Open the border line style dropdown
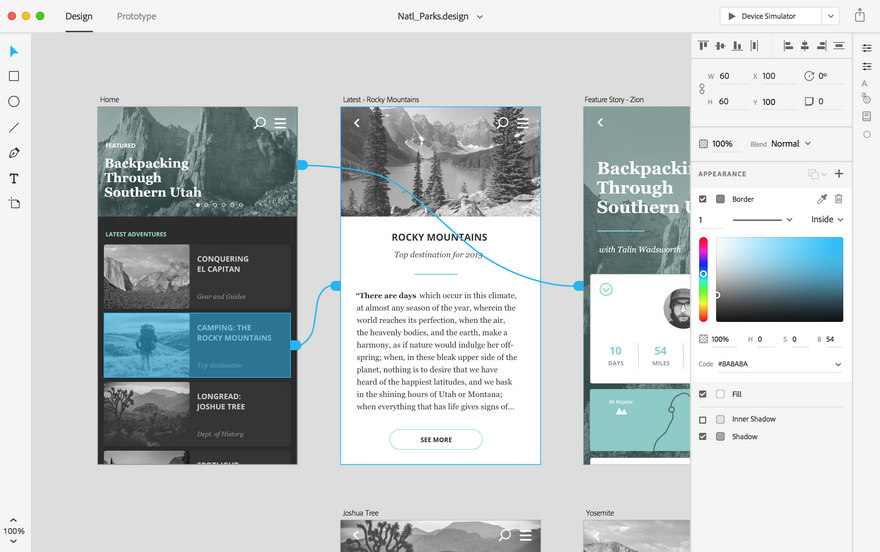The height and width of the screenshot is (552, 880). (x=762, y=219)
